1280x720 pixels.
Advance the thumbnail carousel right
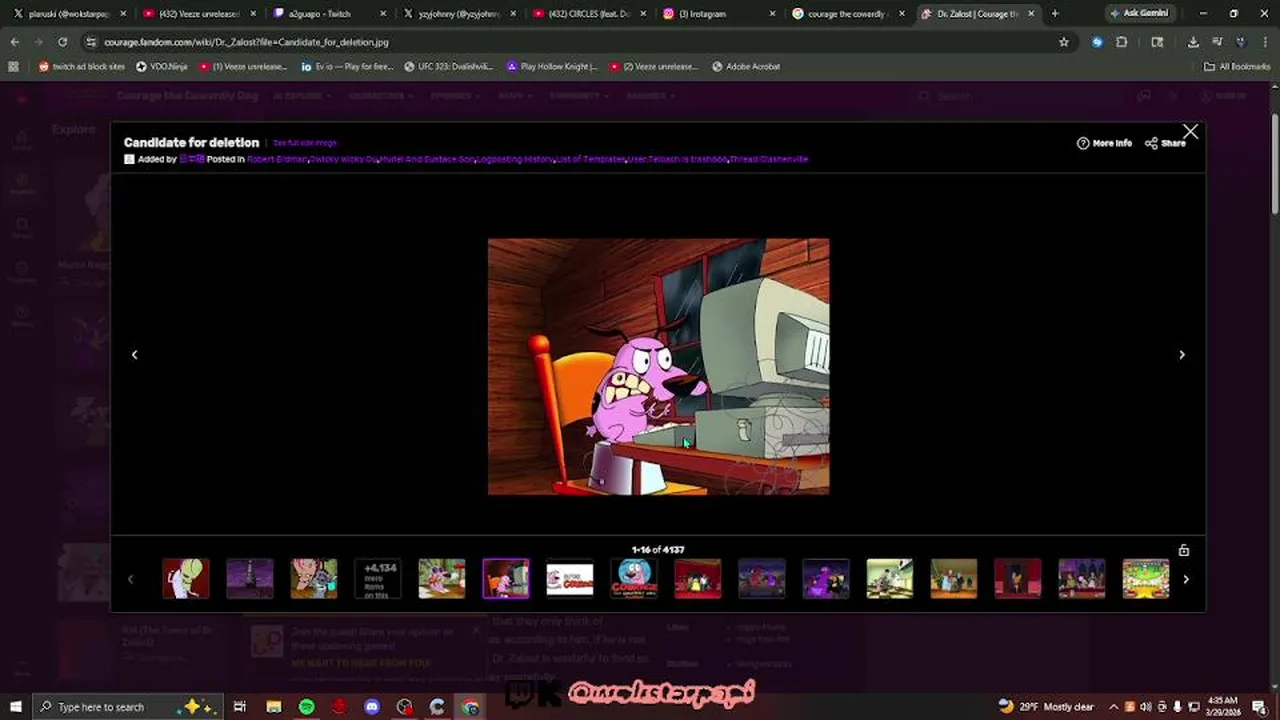(x=1186, y=579)
